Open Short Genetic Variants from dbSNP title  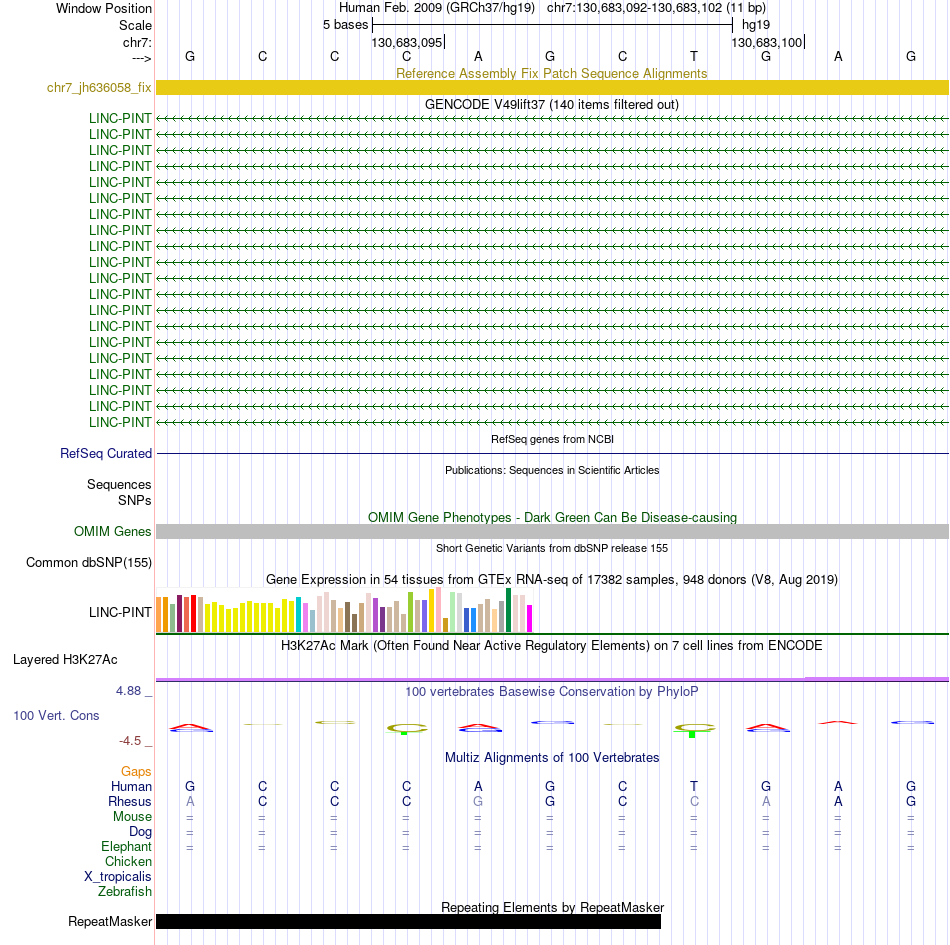tap(552, 548)
